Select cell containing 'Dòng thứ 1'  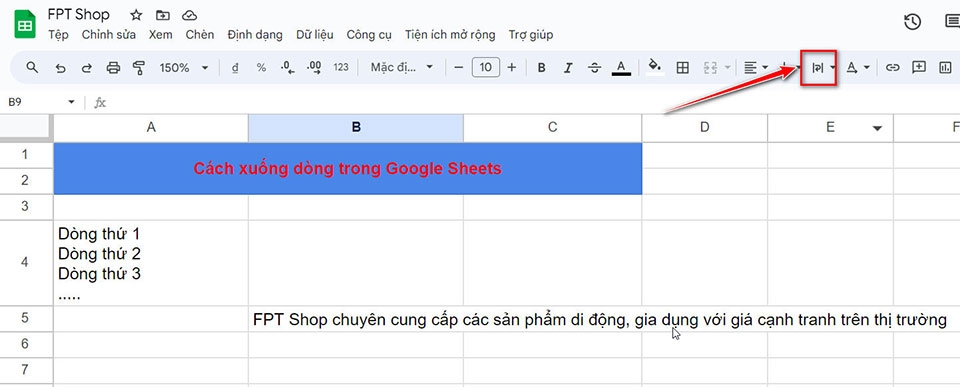pyautogui.click(x=151, y=263)
